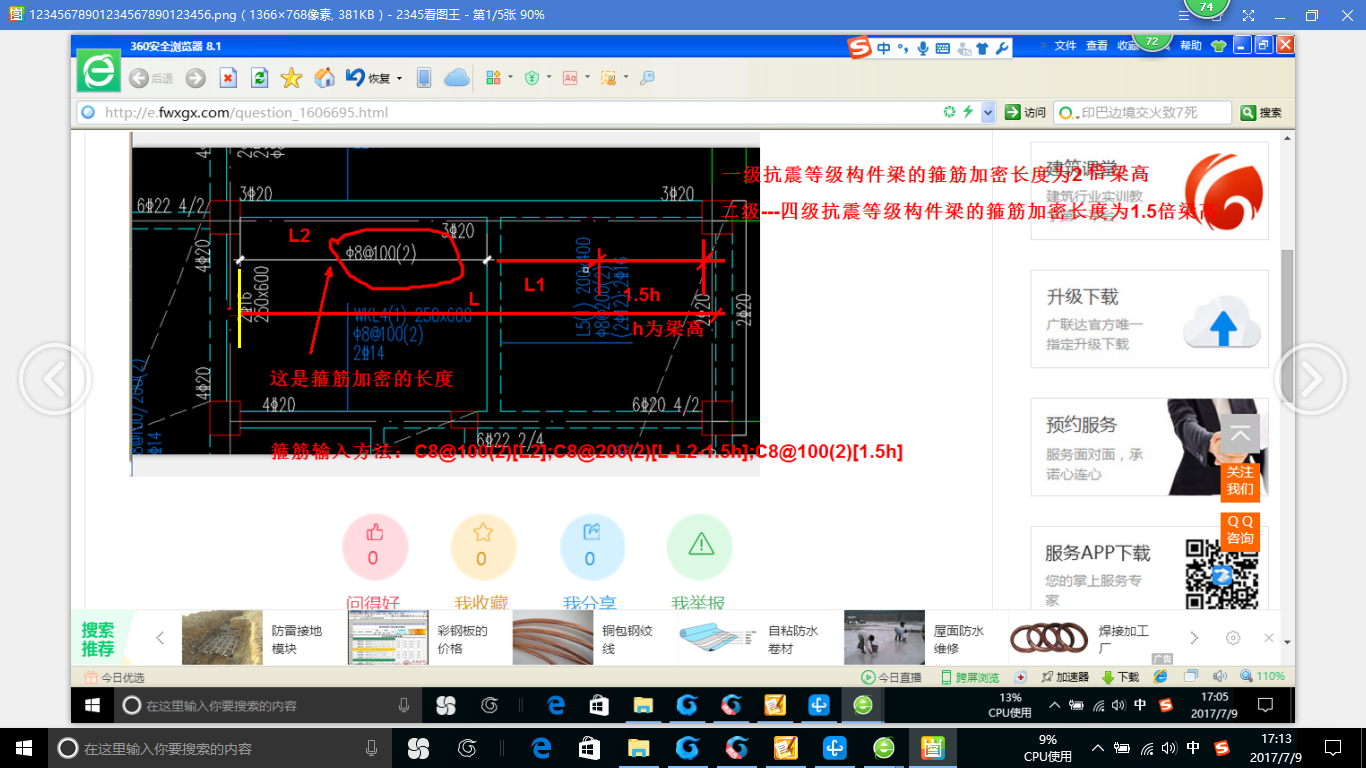Click the orange QQ咨询 button

(x=1240, y=531)
